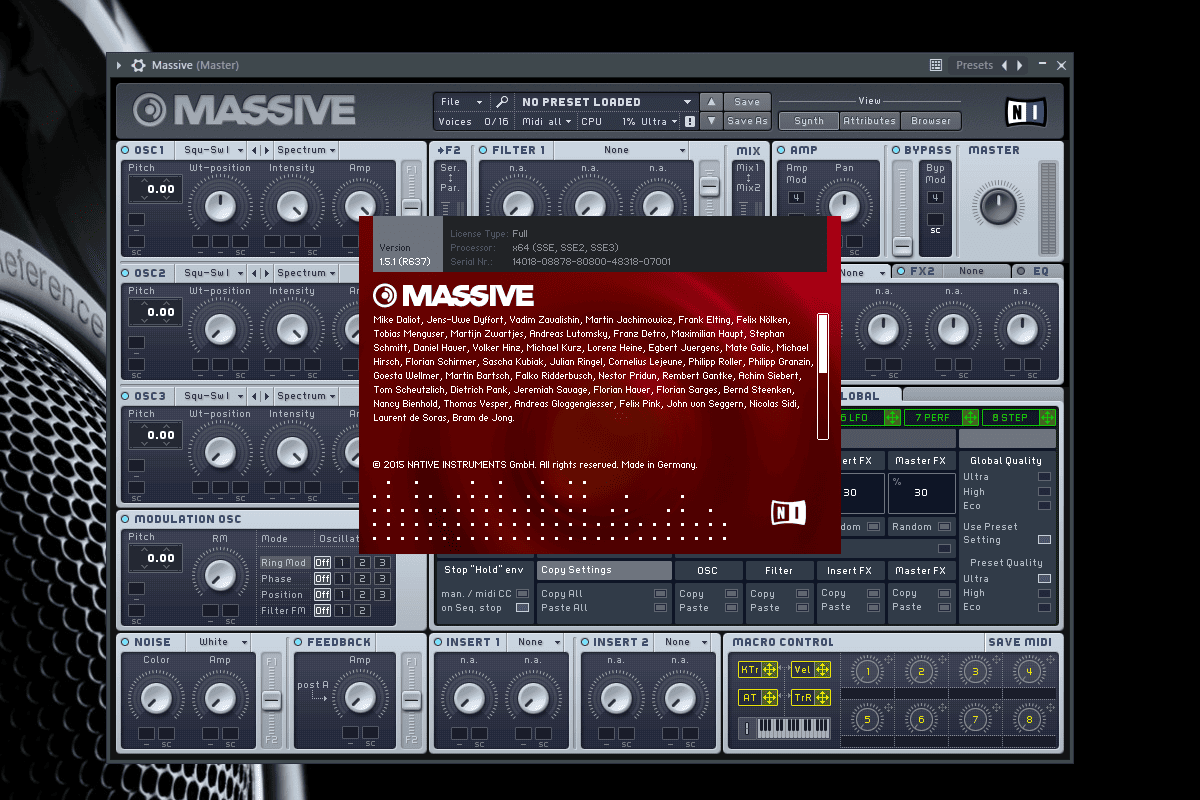
Task: Select the 8 STEP modulation tab
Action: point(1019,418)
